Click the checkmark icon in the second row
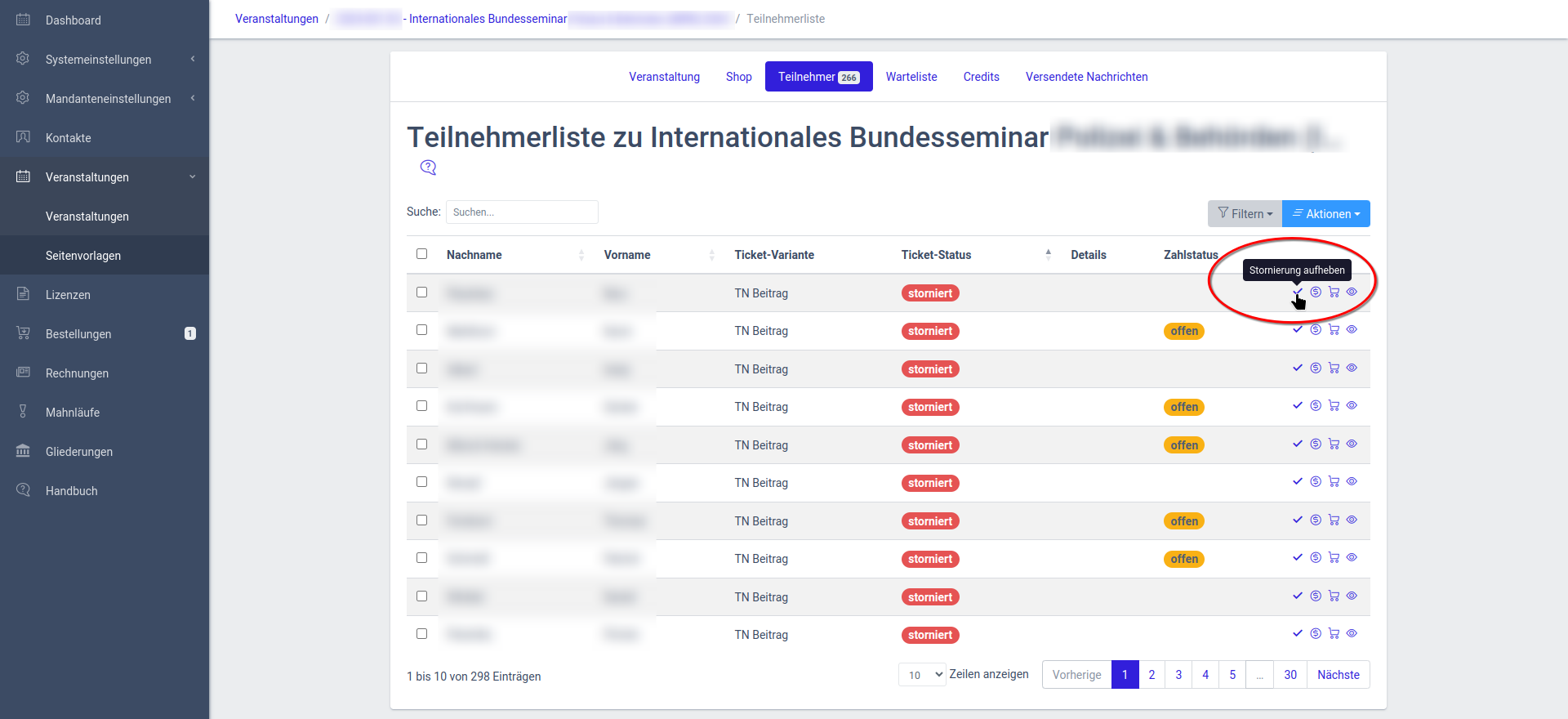The height and width of the screenshot is (719, 1568). click(x=1297, y=330)
